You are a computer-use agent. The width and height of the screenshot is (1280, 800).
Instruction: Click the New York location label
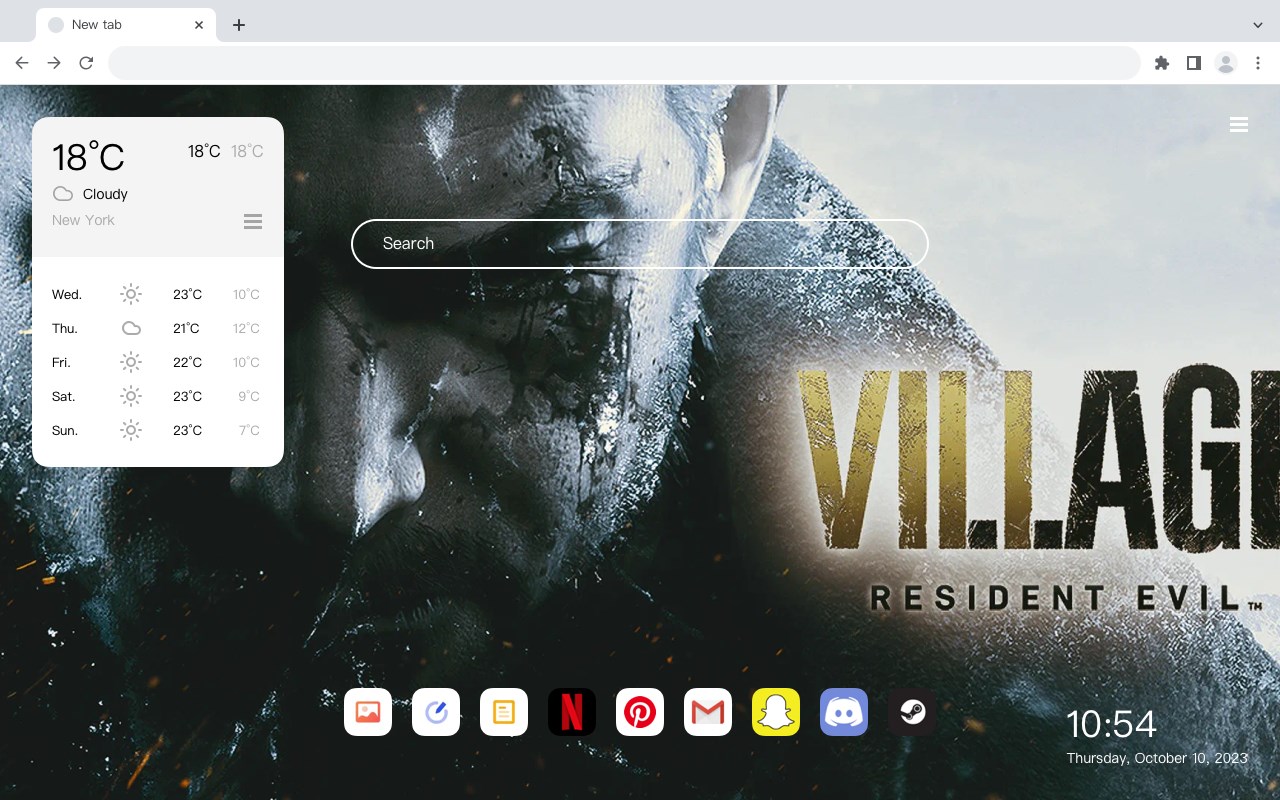pos(83,220)
